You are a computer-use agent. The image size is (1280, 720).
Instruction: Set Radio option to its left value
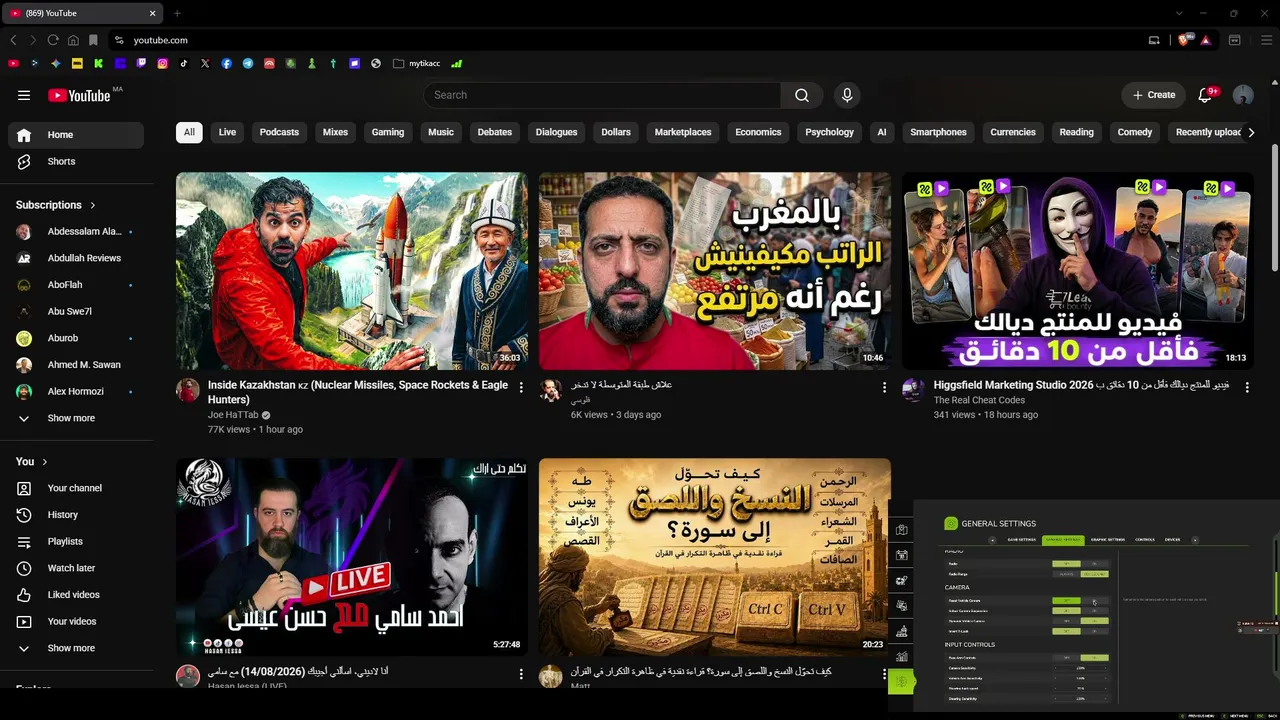pos(1066,564)
